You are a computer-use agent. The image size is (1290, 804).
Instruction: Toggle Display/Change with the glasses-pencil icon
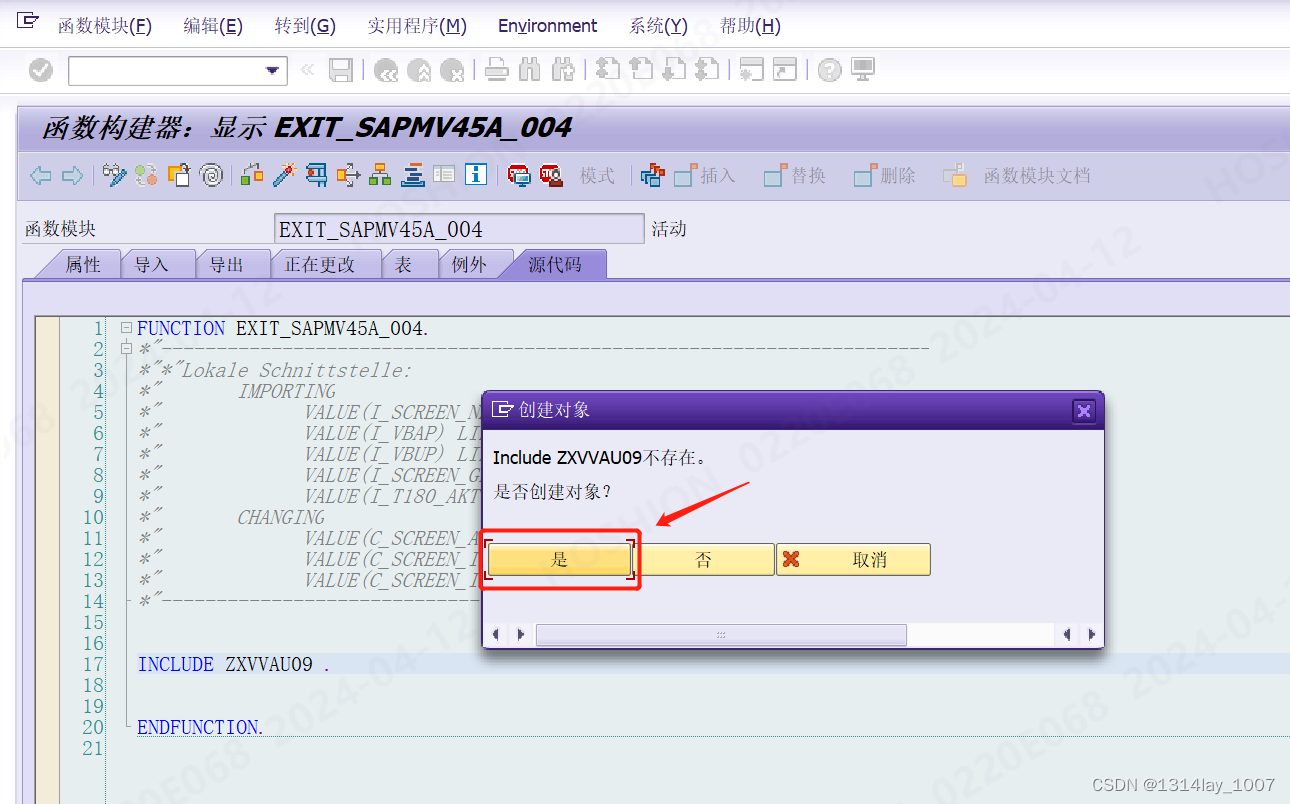115,176
